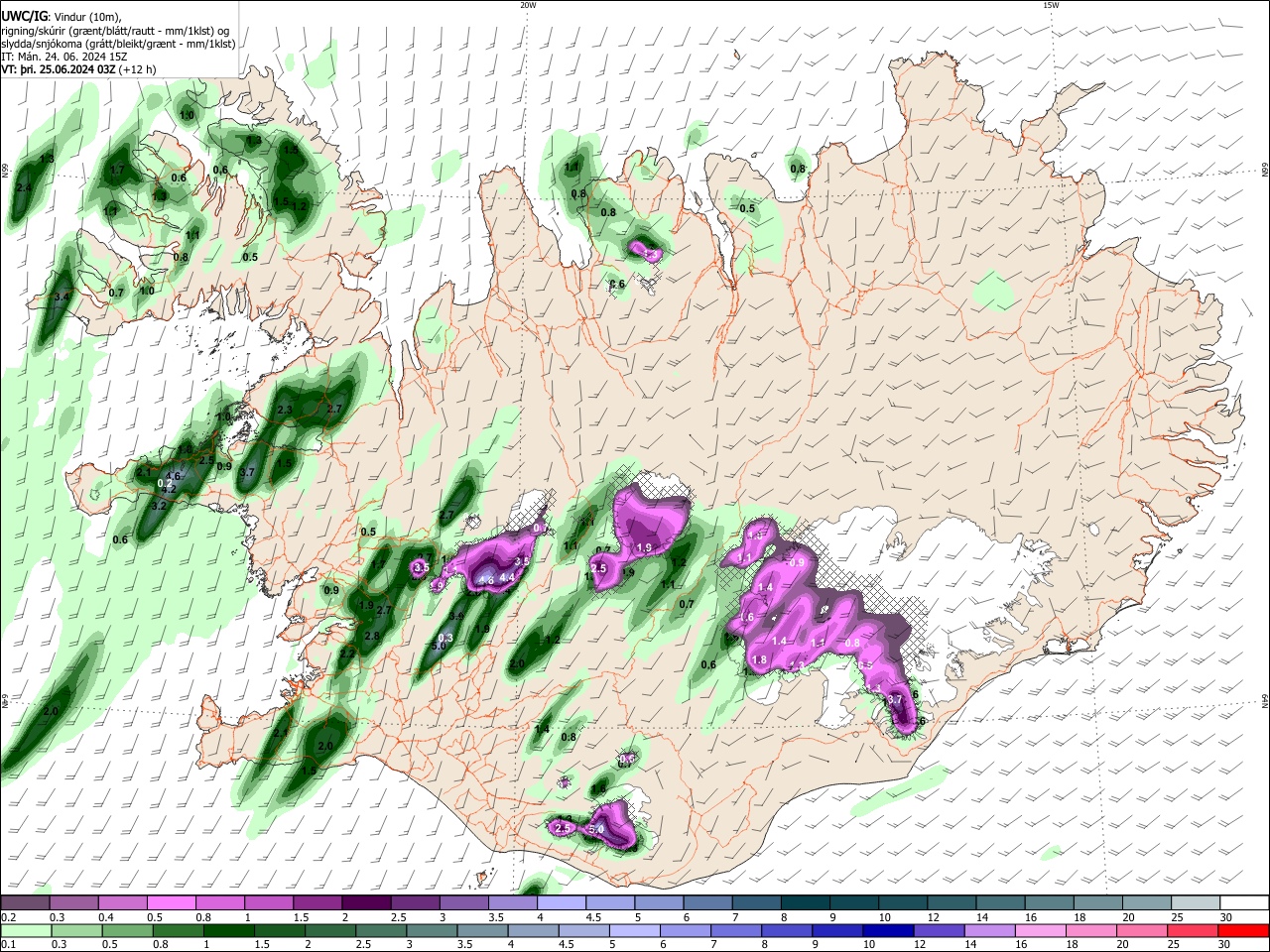Viewport: 1270px width, 952px height.
Task: Click the 2.4 precipitation value in the northwest sea
Action: pyautogui.click(x=25, y=187)
